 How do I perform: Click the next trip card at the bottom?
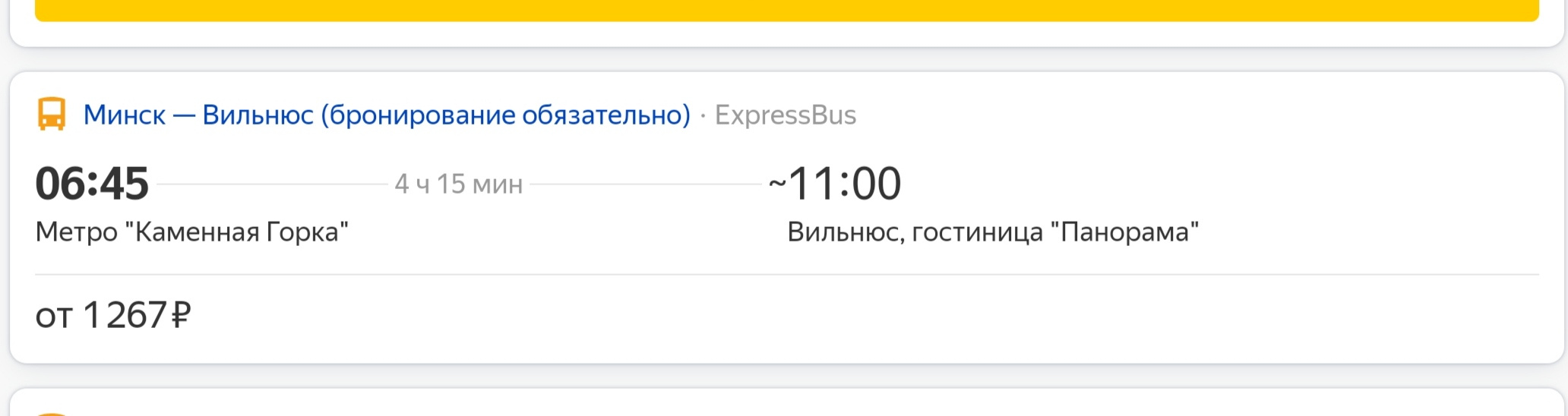pyautogui.click(x=786, y=403)
